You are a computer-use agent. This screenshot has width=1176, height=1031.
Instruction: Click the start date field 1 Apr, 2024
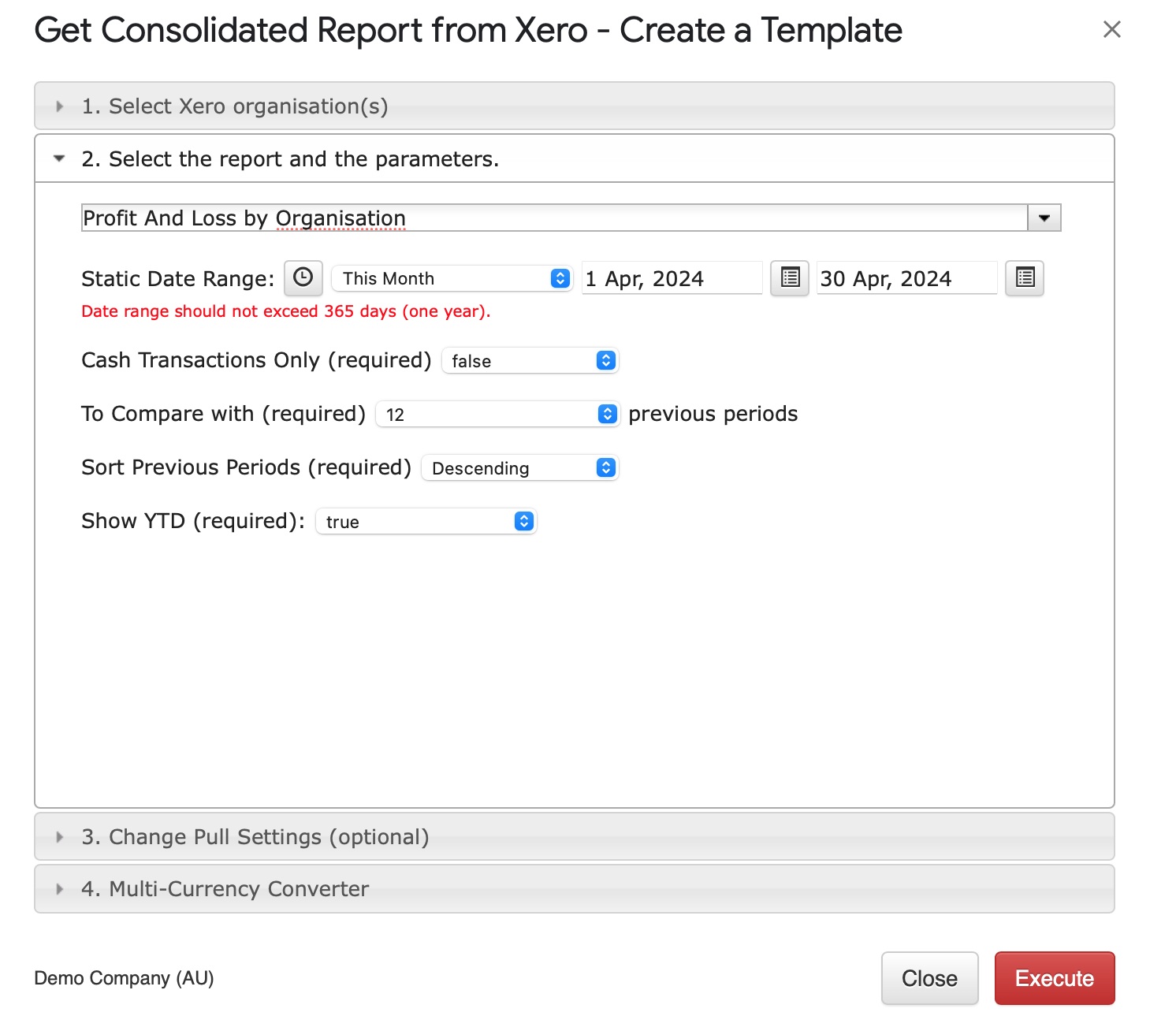pos(671,279)
